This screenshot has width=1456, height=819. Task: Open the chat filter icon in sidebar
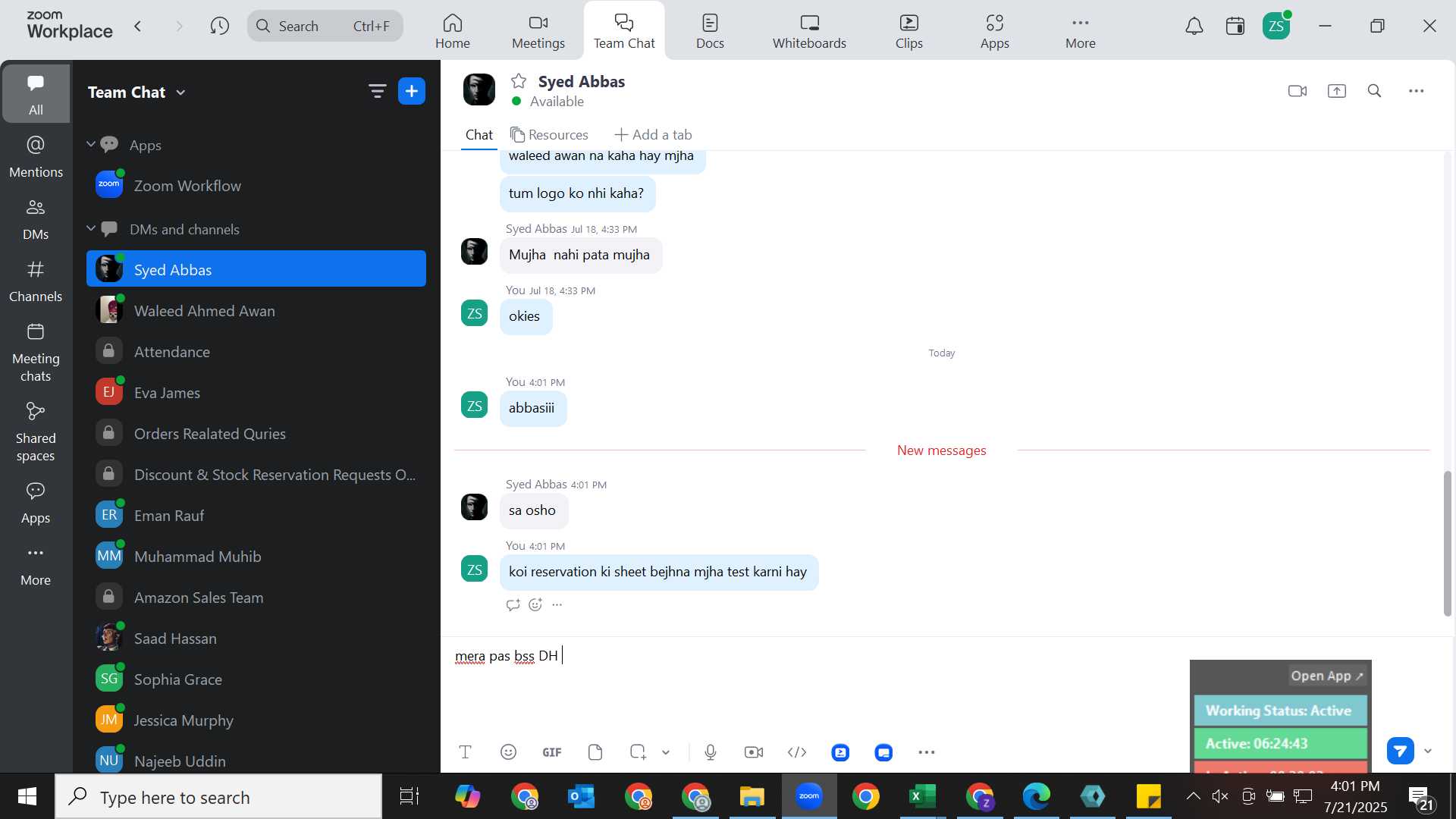tap(377, 92)
